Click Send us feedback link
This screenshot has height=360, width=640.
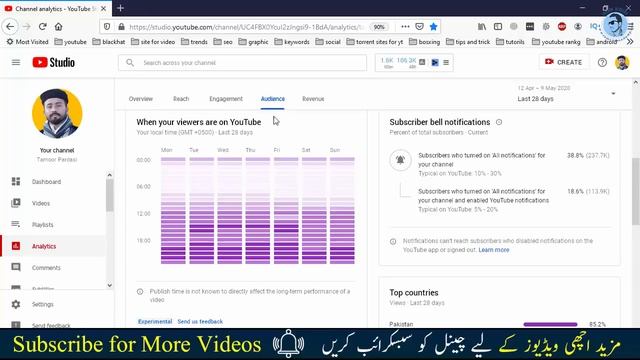coord(200,322)
